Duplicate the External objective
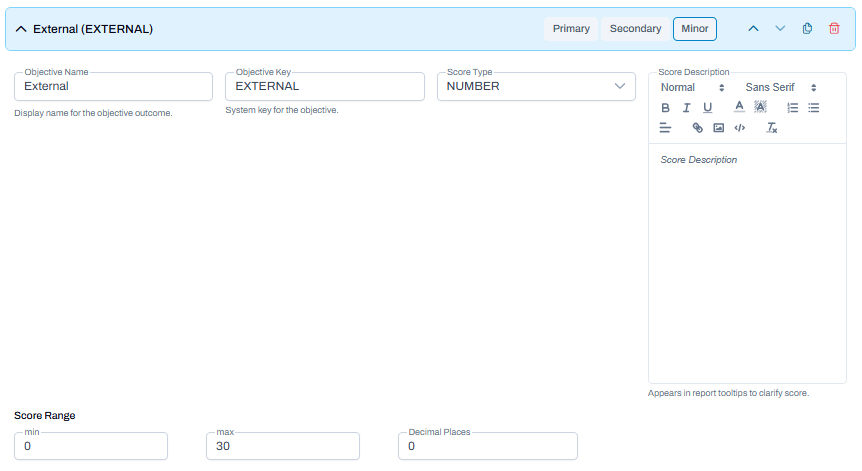The image size is (862, 471). [x=807, y=29]
